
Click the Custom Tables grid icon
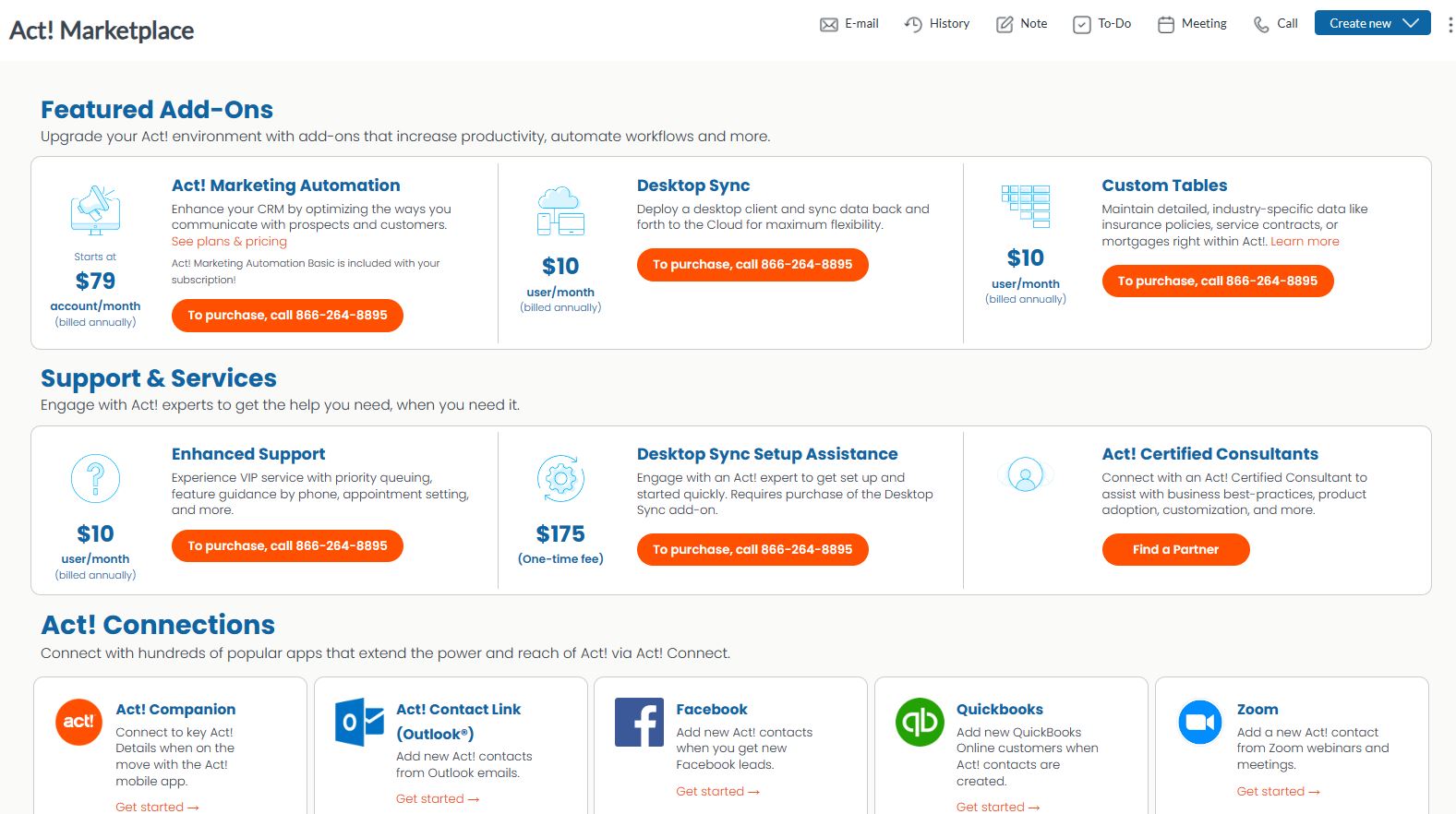click(x=1026, y=206)
